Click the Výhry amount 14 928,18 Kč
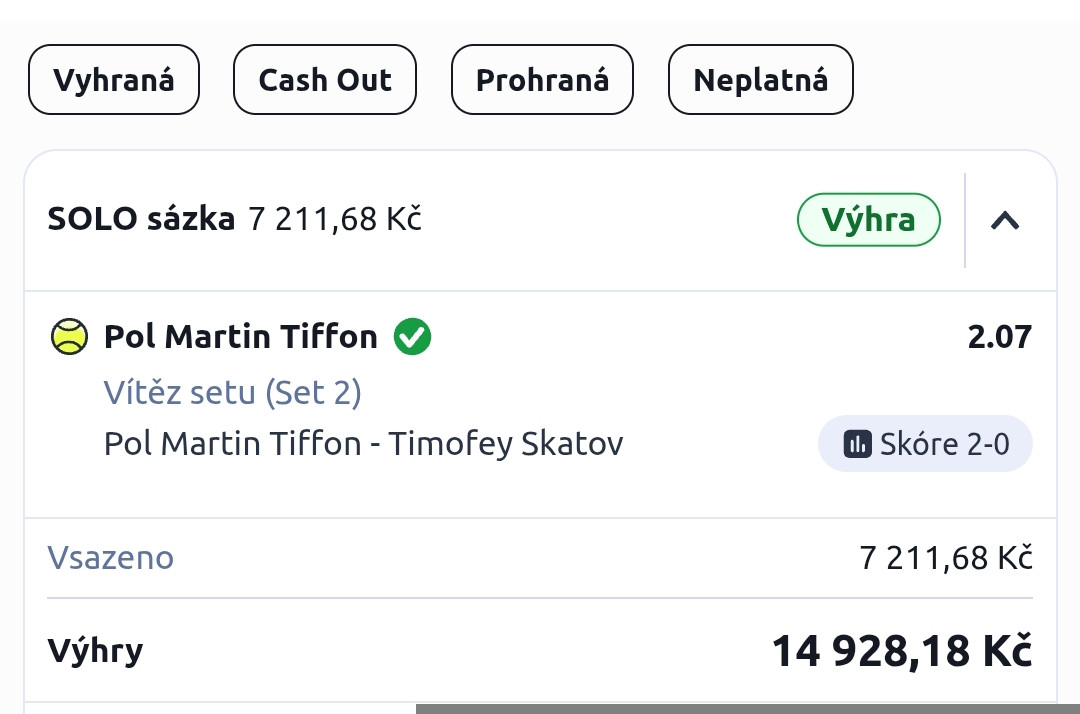This screenshot has height=714, width=1080. point(901,651)
